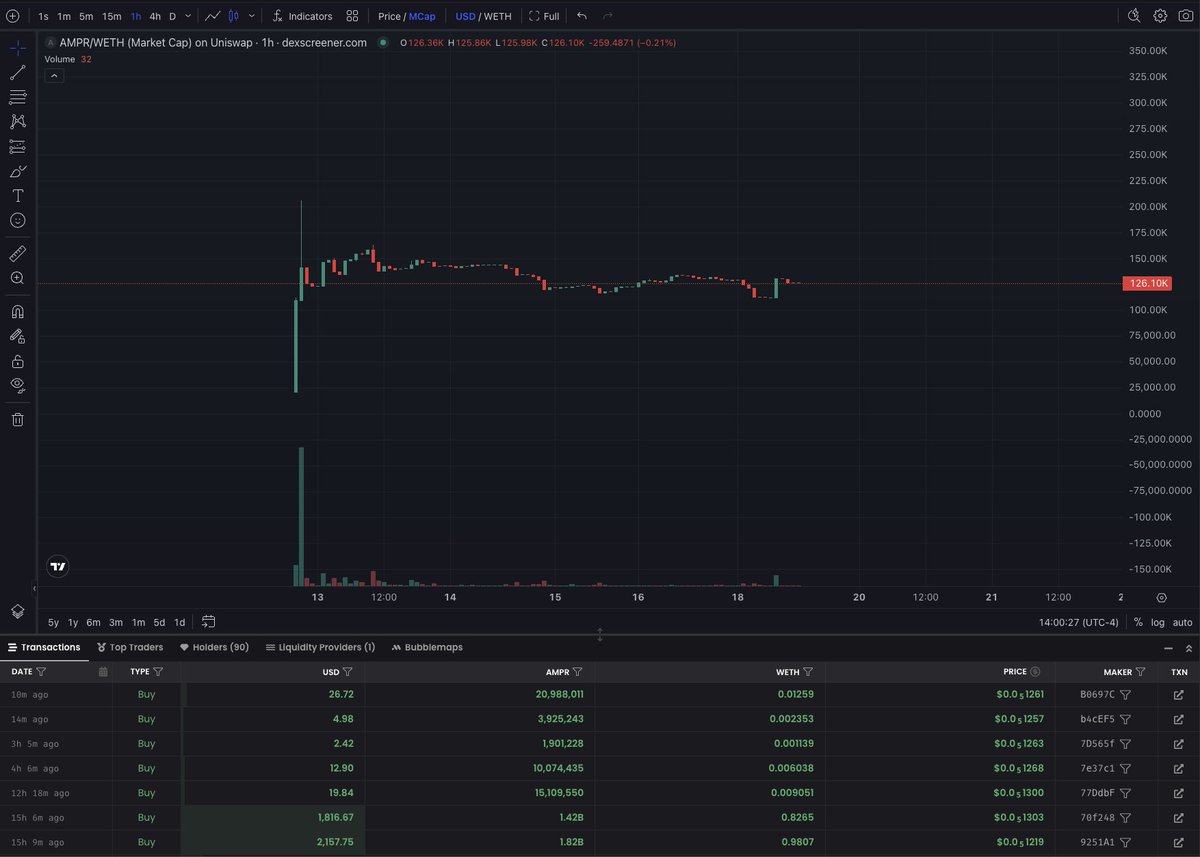Open the Top Traders tab
1200x857 pixels.
click(x=130, y=647)
